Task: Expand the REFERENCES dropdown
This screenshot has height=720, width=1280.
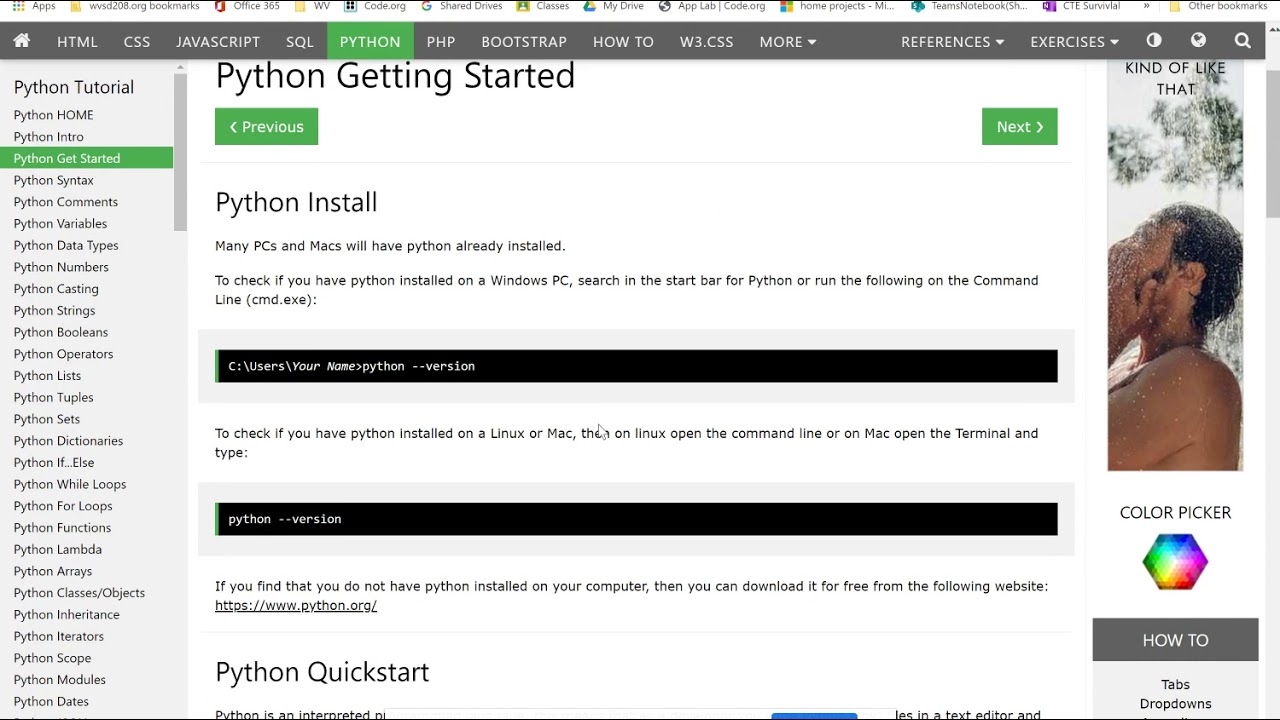Action: [x=952, y=41]
